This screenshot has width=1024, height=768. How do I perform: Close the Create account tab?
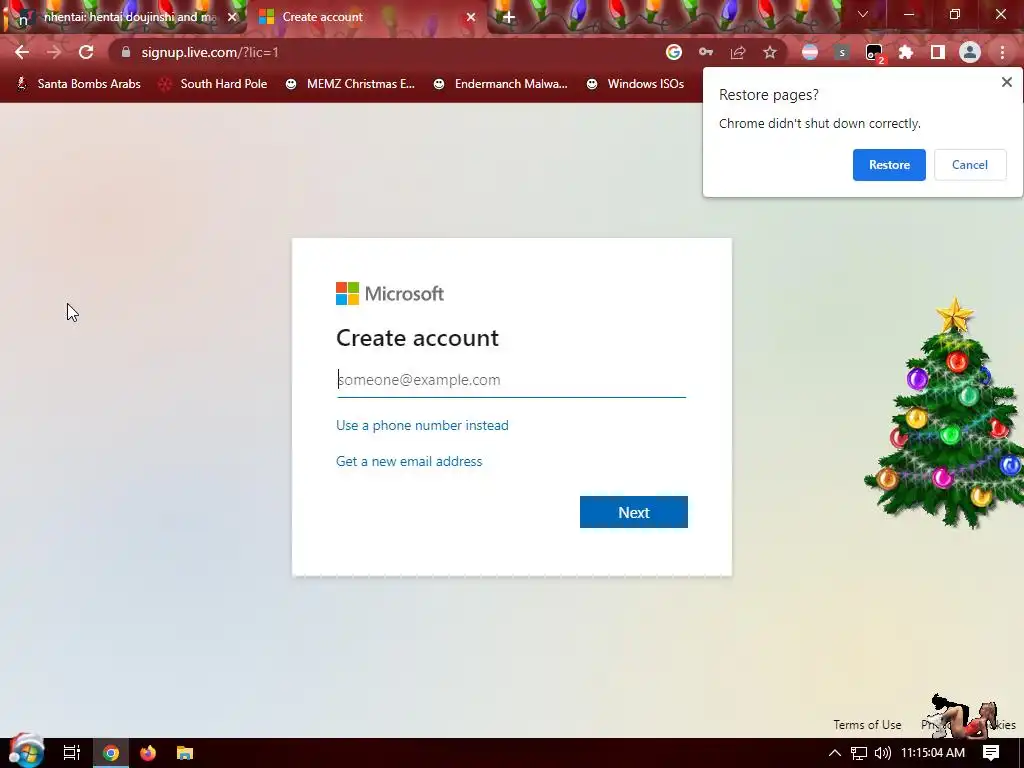[471, 17]
